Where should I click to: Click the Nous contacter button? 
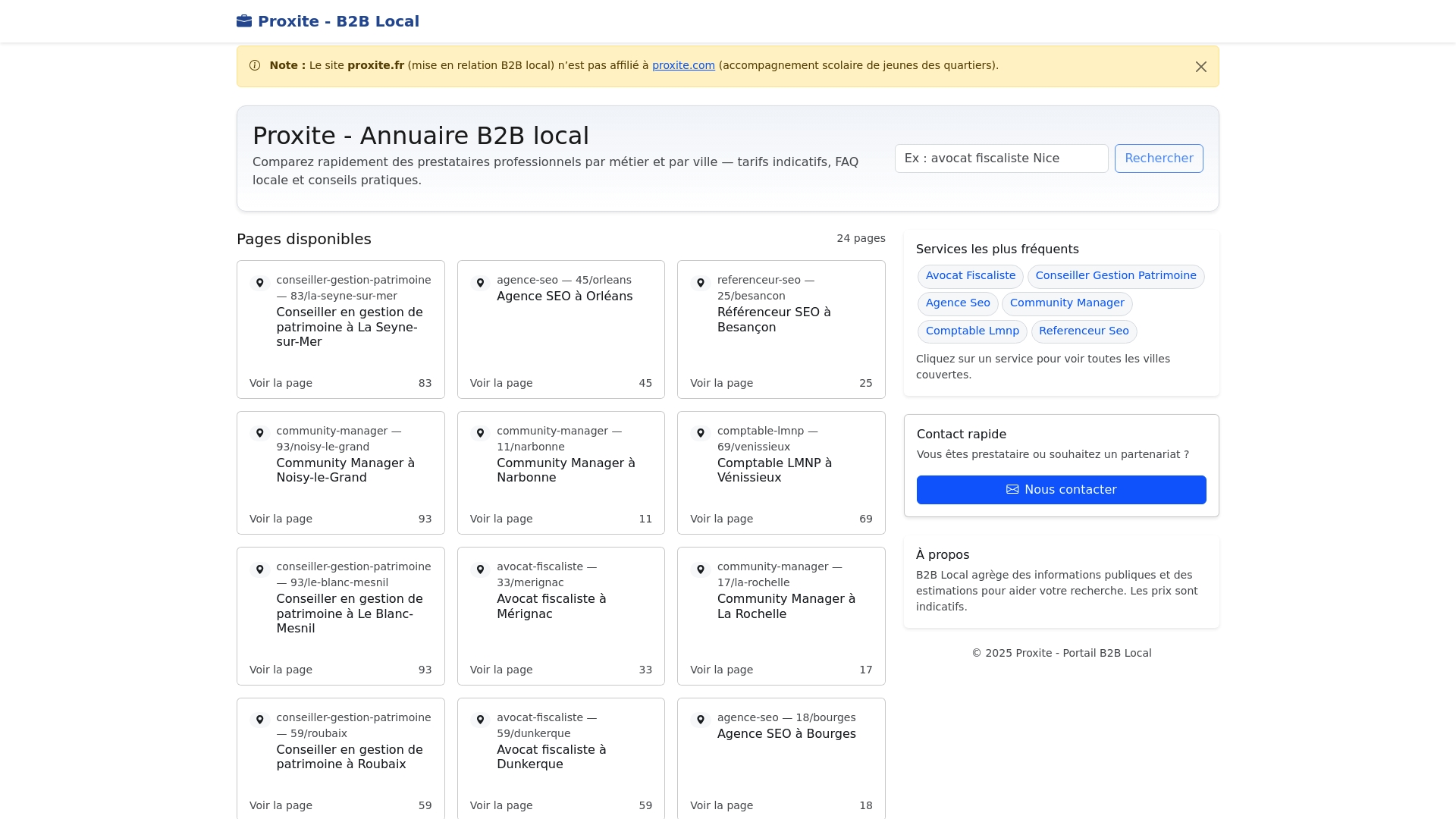(x=1061, y=490)
